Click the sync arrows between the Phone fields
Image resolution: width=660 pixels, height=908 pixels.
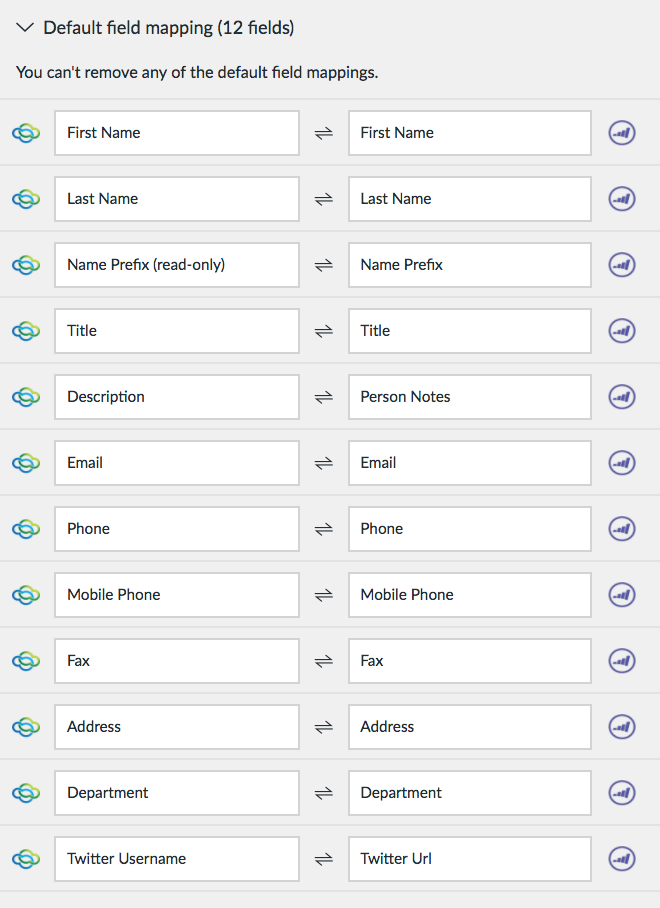[324, 529]
